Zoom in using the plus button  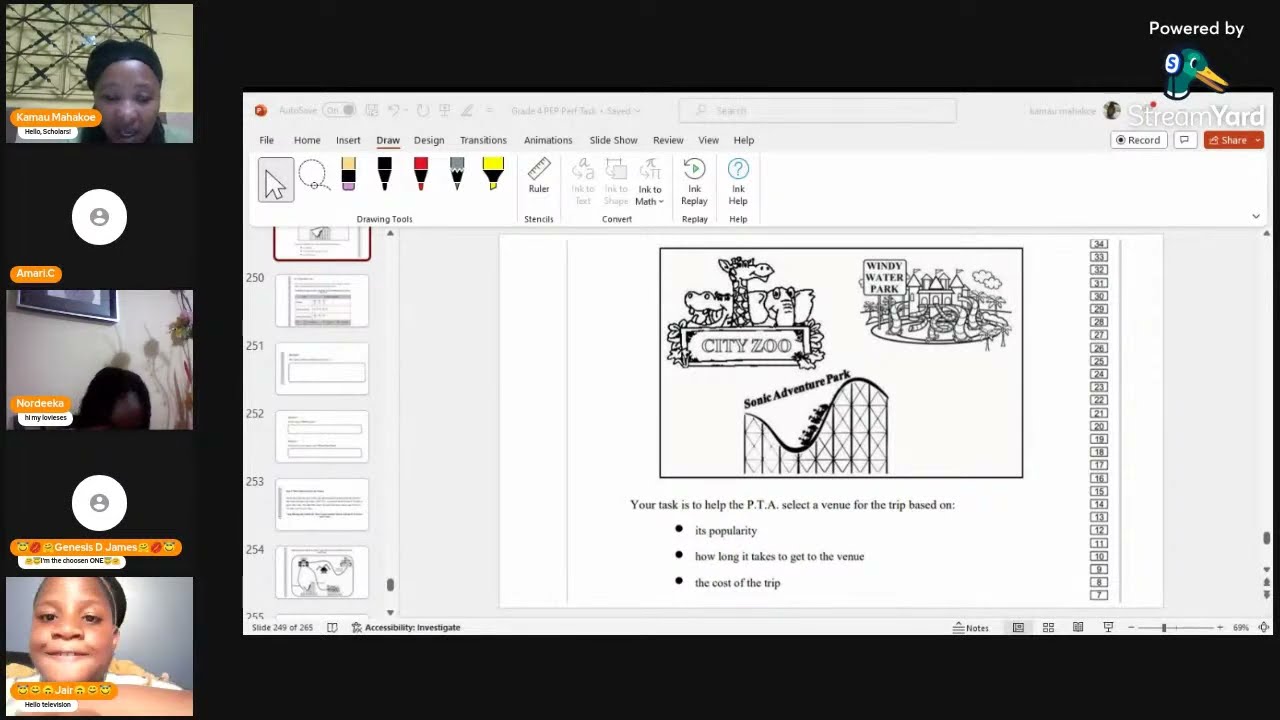click(1219, 627)
